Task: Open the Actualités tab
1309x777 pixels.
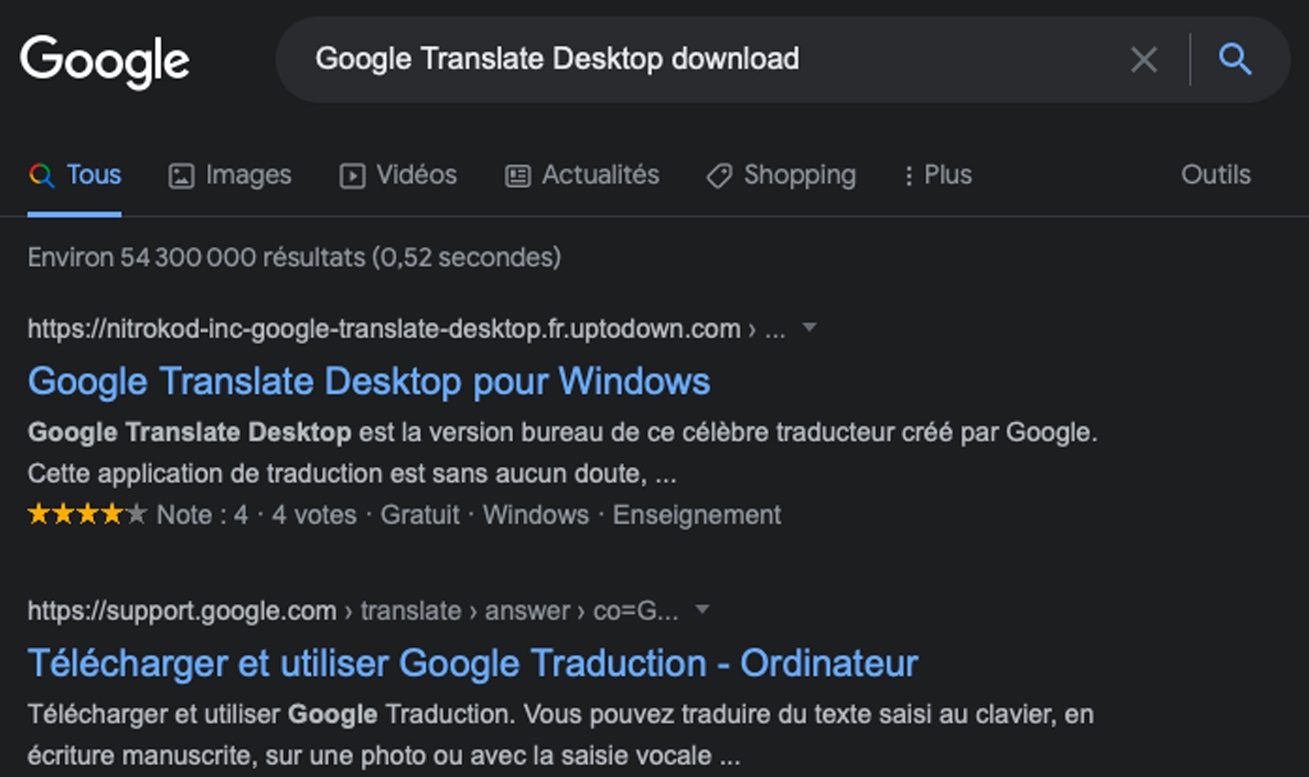Action: pos(582,175)
